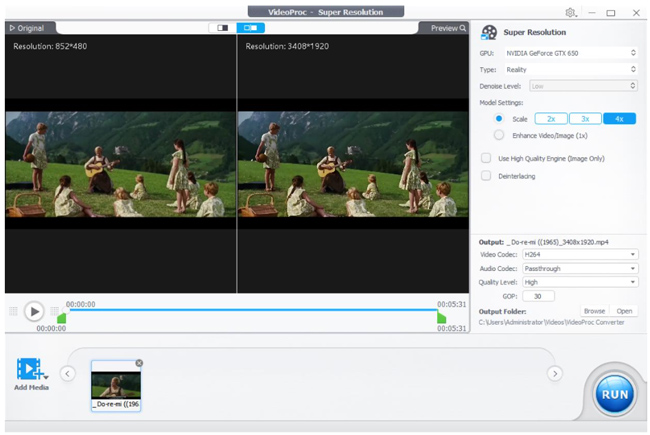Click the original video preview frame
The height and width of the screenshot is (435, 650).
(x=121, y=164)
